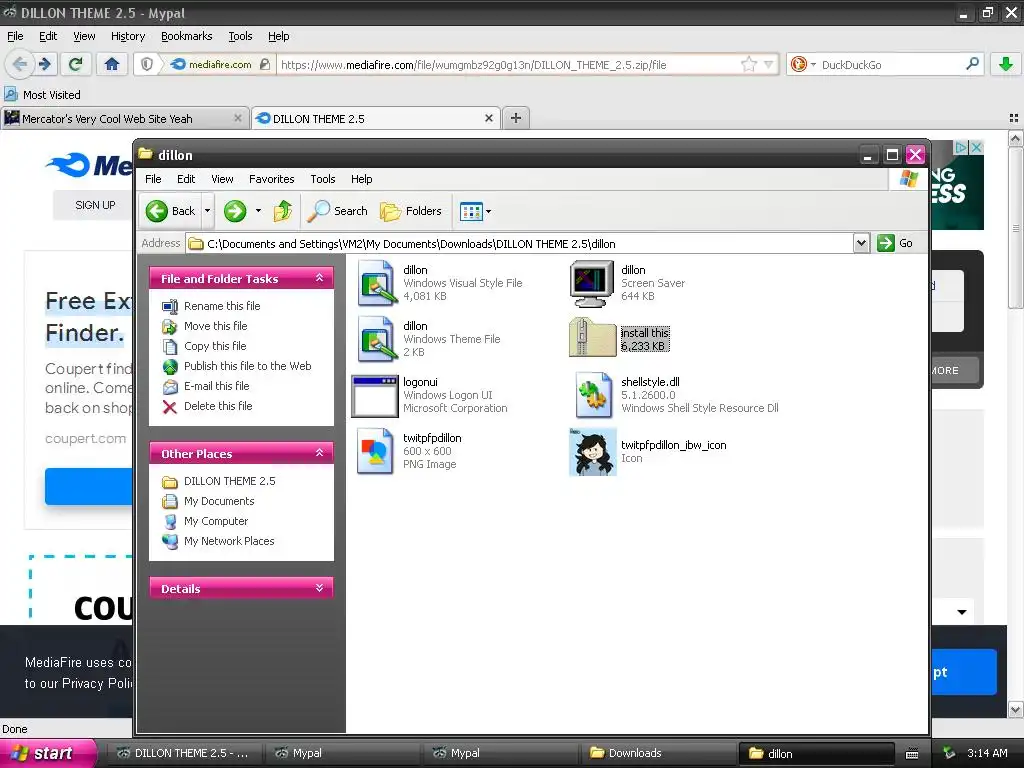Open the Back button history dropdown arrow
Image resolution: width=1024 pixels, height=768 pixels.
tap(208, 211)
